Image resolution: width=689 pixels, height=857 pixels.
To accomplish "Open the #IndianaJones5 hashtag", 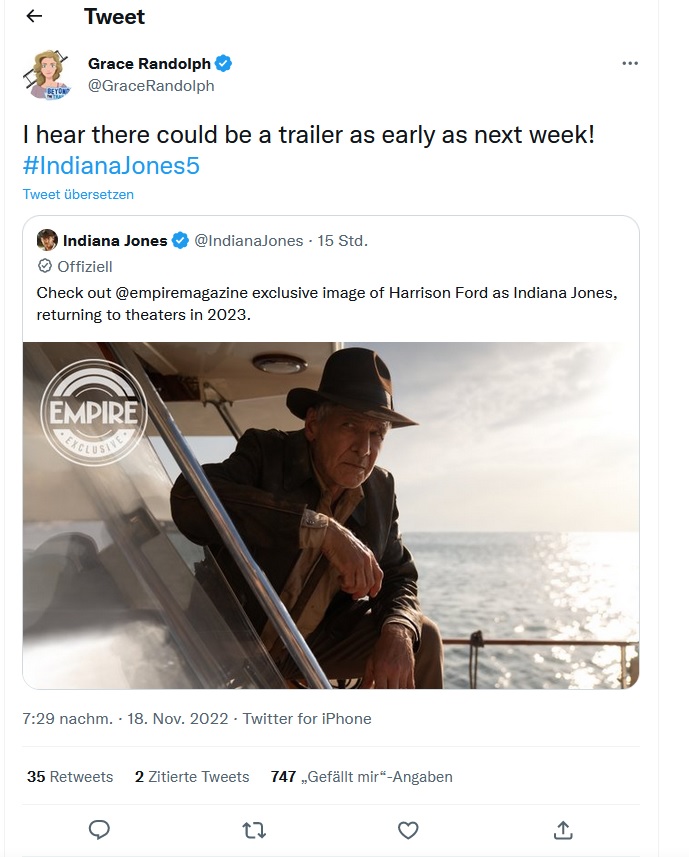I will [111, 165].
